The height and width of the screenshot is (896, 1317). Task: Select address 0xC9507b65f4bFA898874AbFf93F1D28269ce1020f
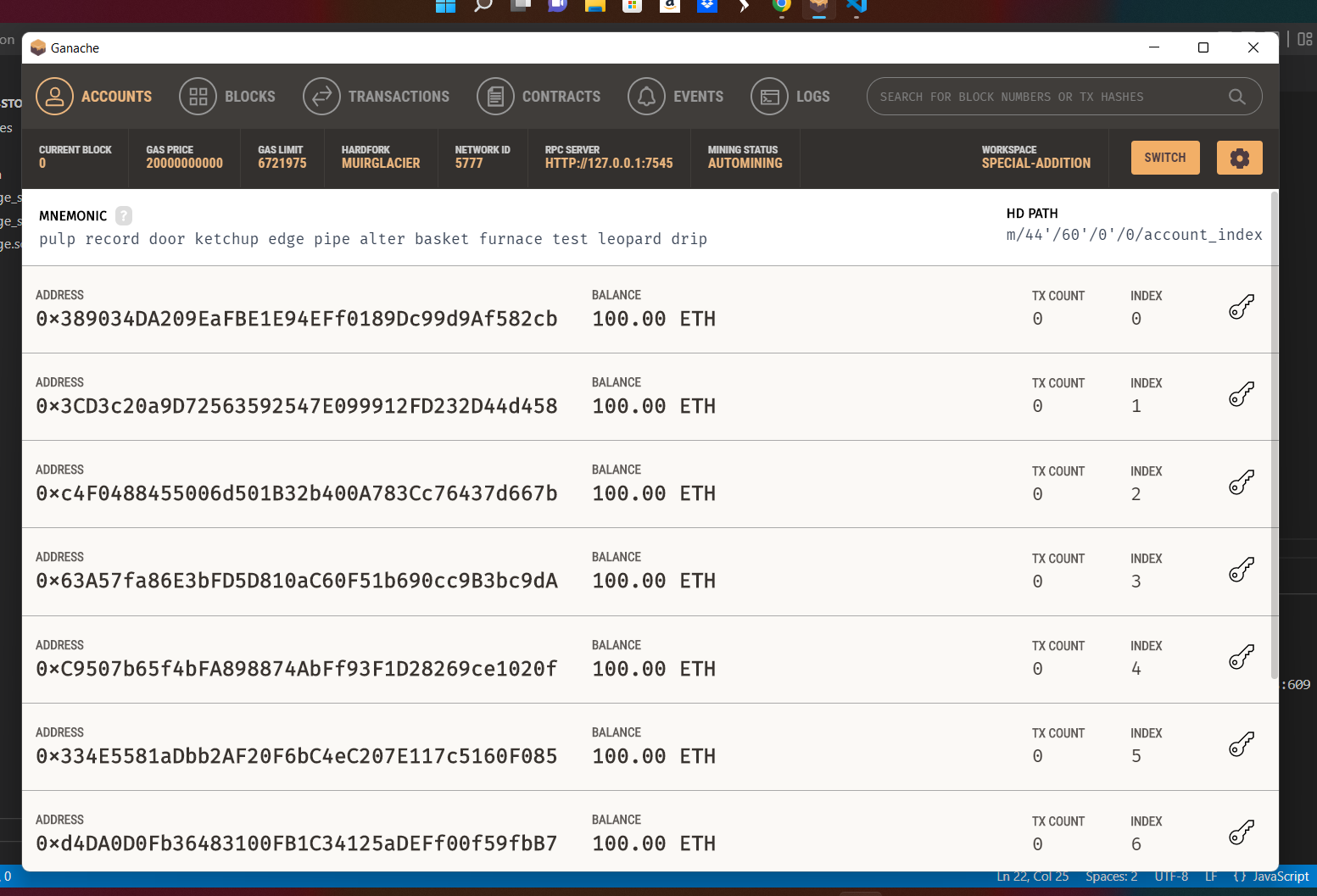coord(297,669)
